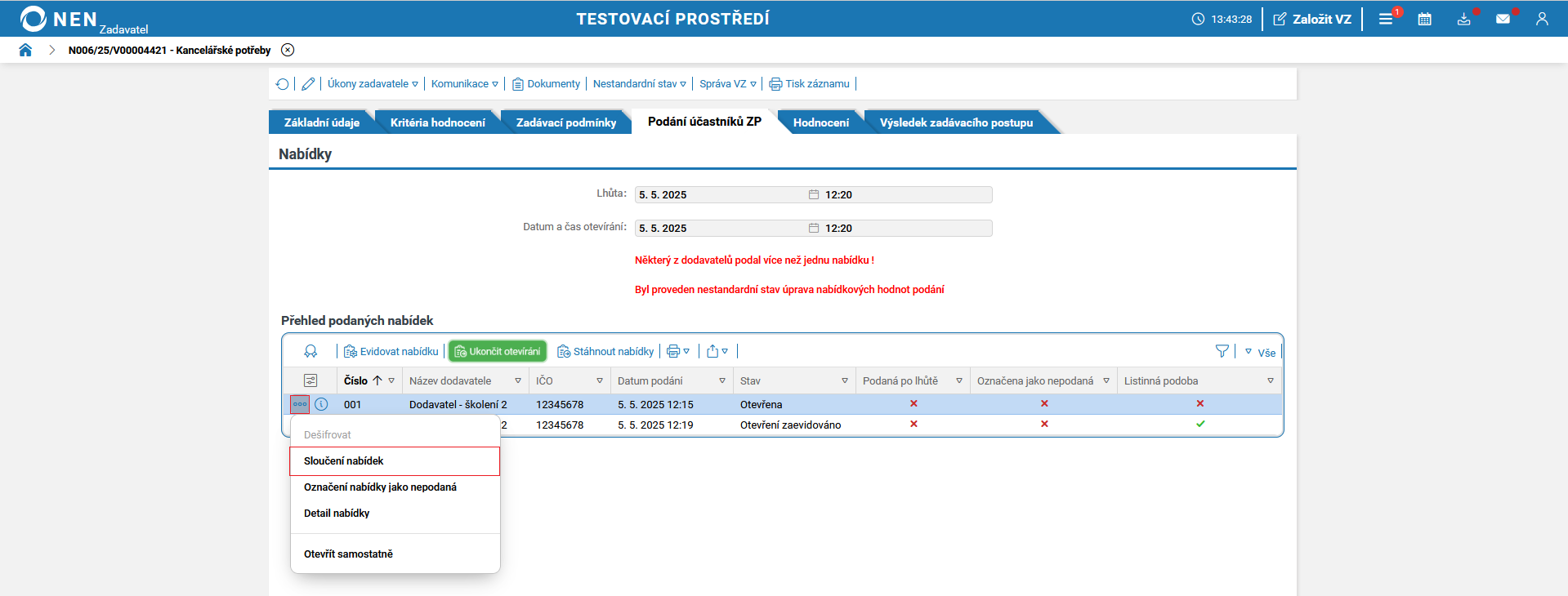Click the three-dots menu on row 001
Viewport: 1568px width, 596px height.
(300, 404)
